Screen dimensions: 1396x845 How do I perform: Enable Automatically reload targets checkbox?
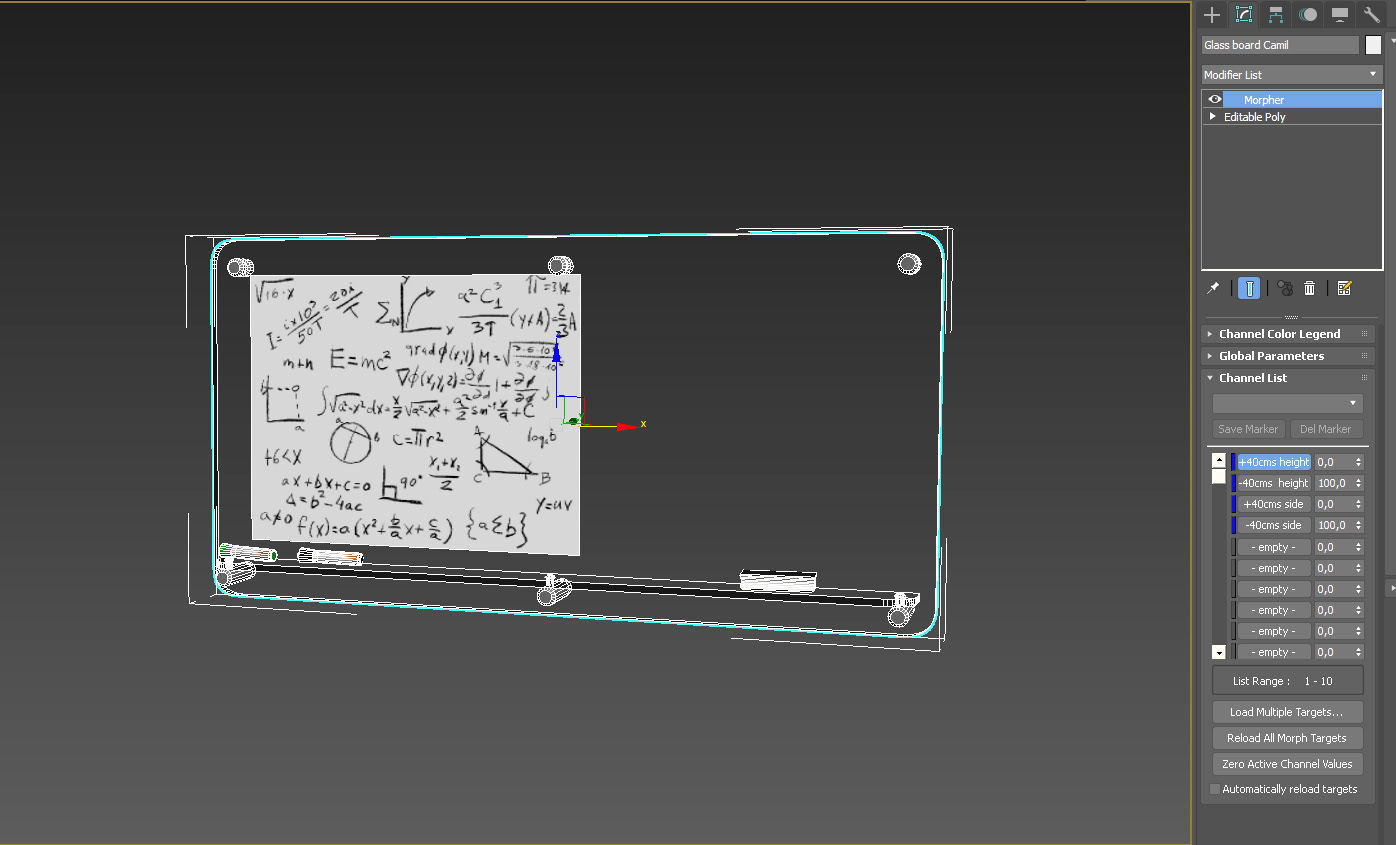point(1215,789)
